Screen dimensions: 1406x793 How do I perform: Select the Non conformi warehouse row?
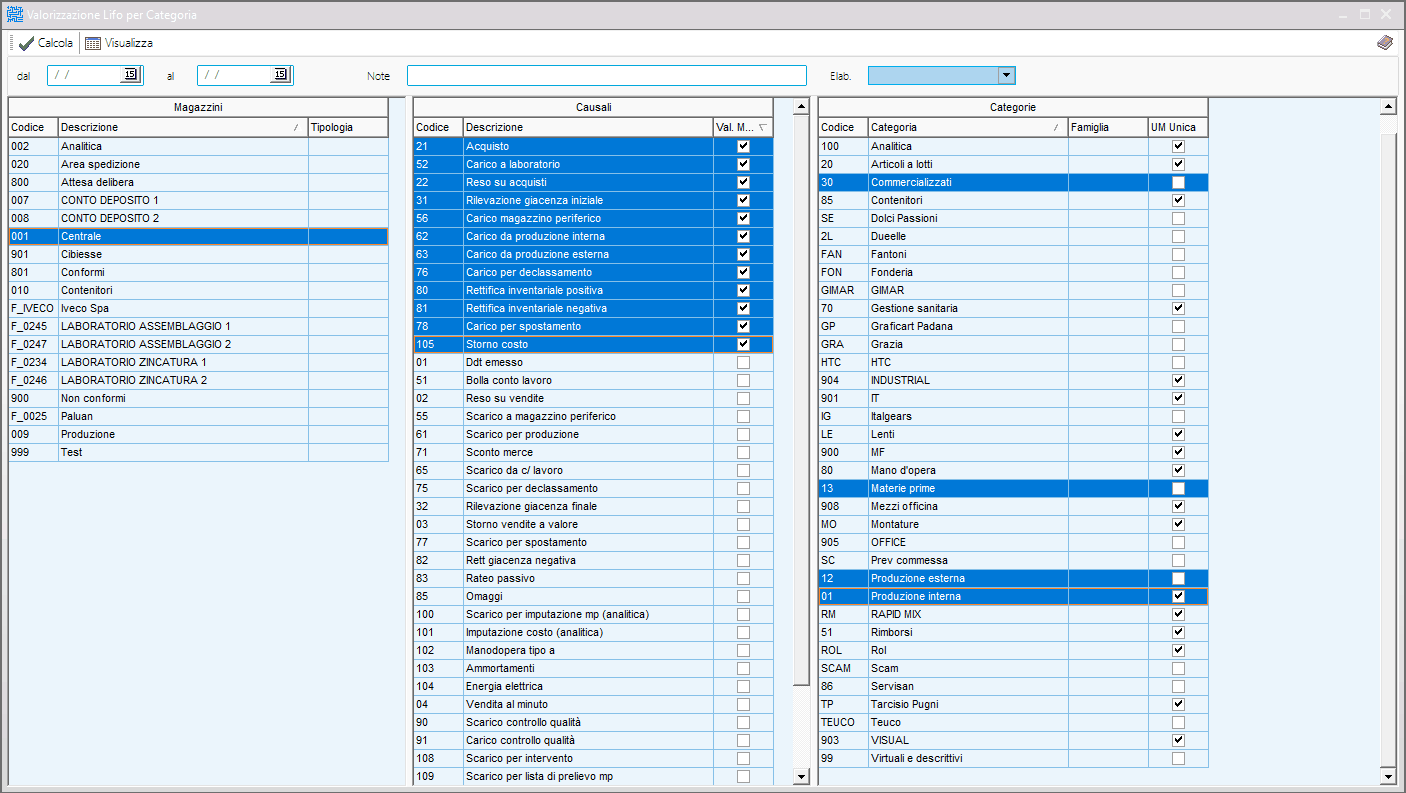[198, 398]
